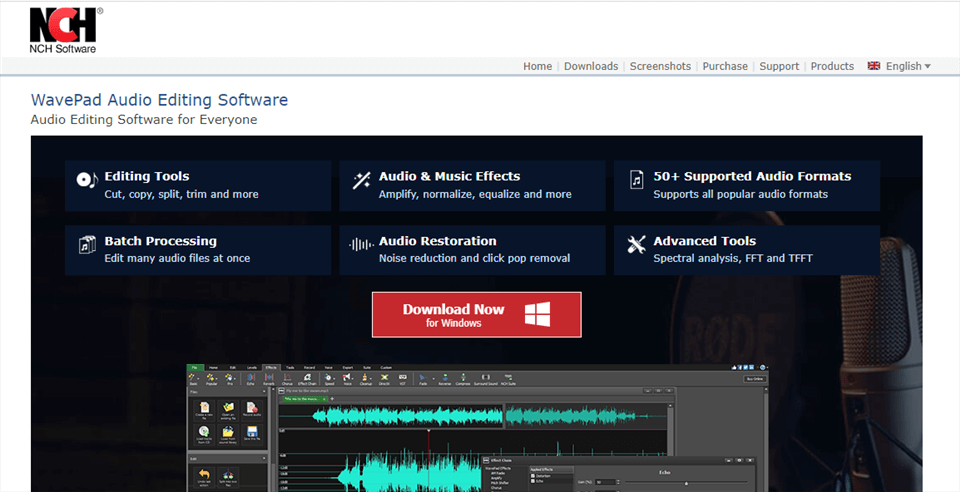Image resolution: width=960 pixels, height=492 pixels.
Task: Open the Downloads navigation link
Action: (591, 66)
